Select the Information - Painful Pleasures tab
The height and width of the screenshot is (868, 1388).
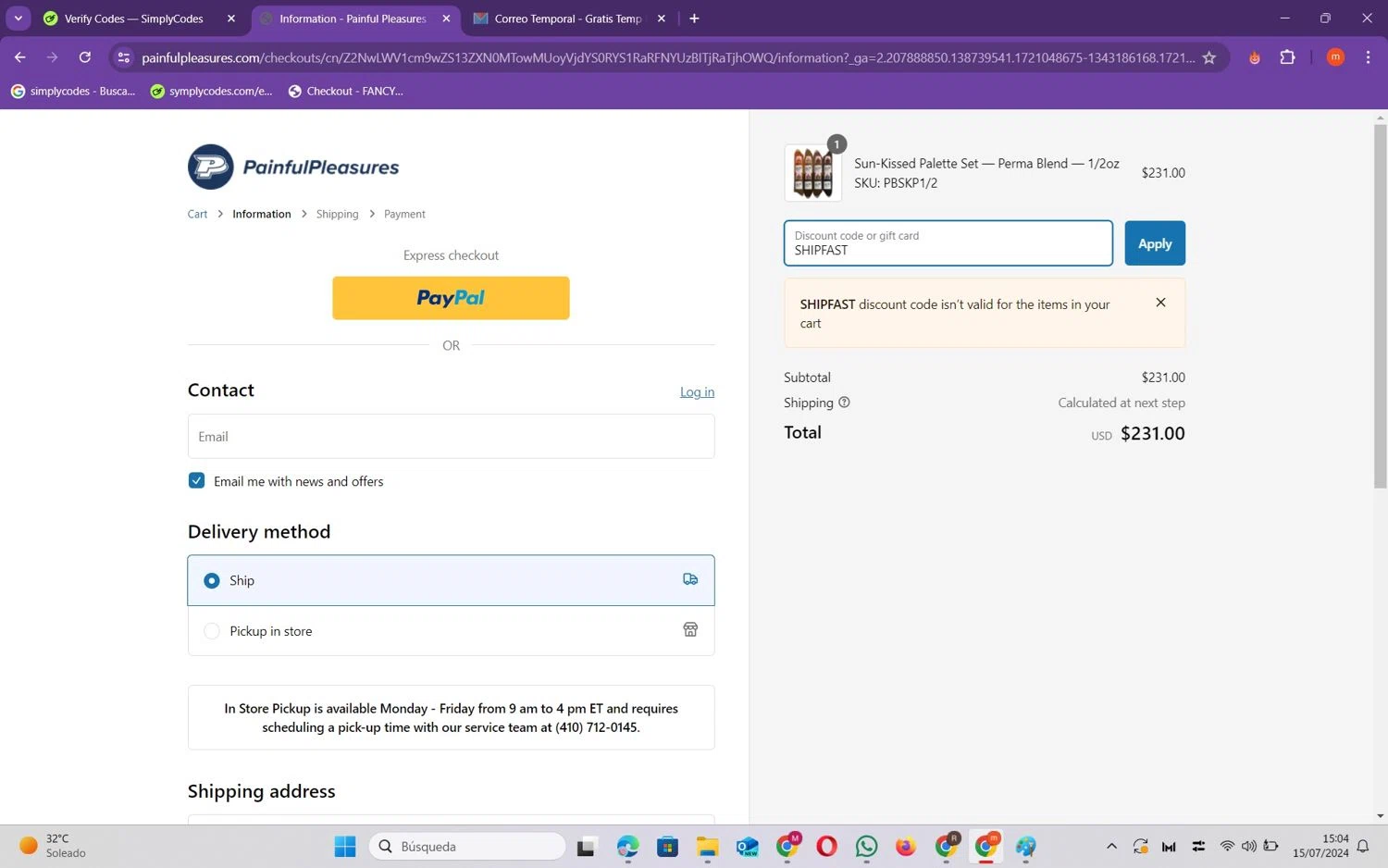(353, 19)
